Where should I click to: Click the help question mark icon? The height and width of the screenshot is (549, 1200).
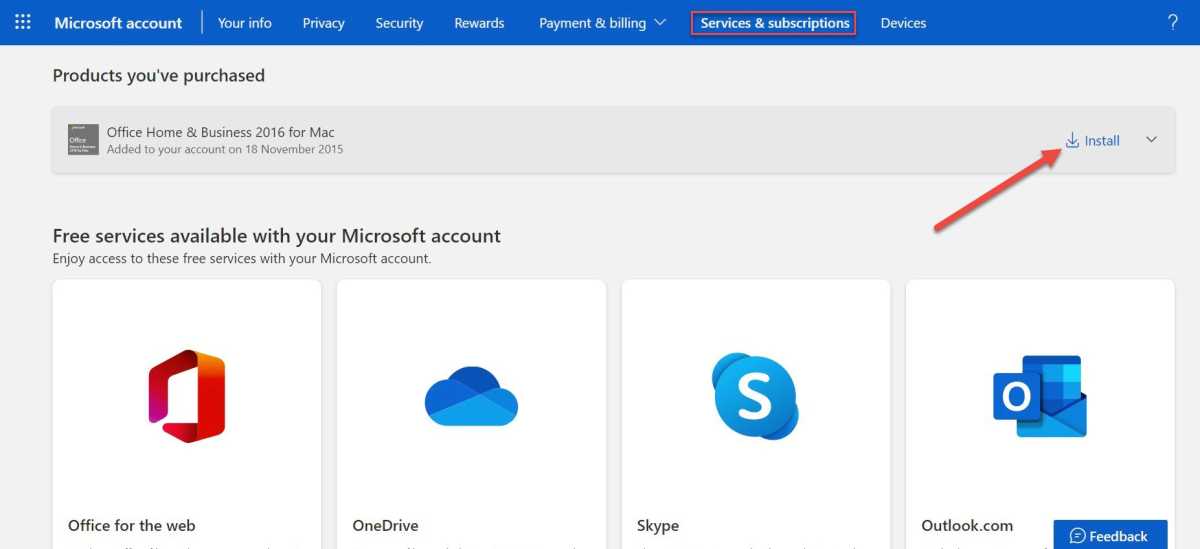pyautogui.click(x=1173, y=22)
